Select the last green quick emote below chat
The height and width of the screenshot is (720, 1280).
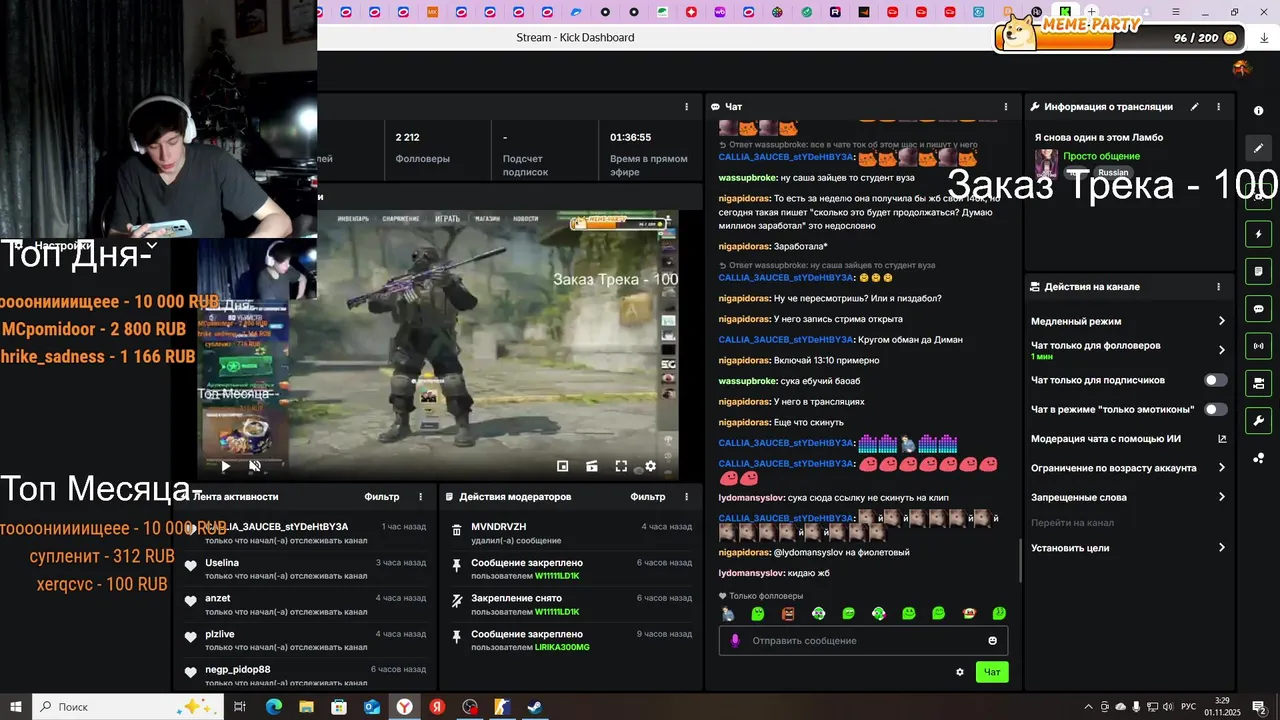(x=999, y=613)
